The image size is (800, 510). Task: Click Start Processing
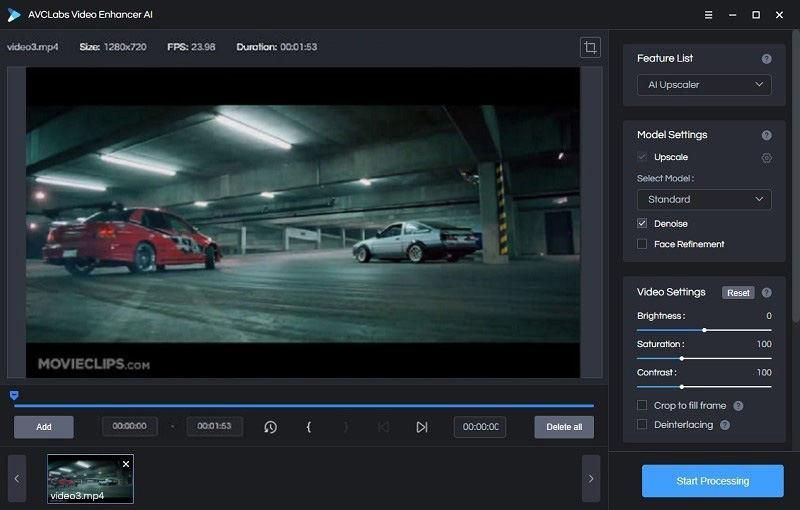712,481
